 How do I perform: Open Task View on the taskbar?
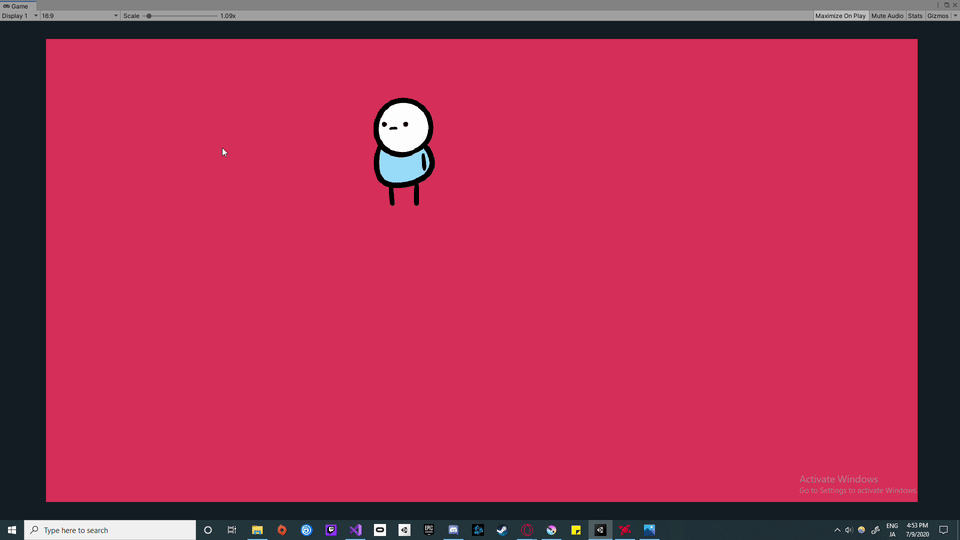pyautogui.click(x=232, y=530)
